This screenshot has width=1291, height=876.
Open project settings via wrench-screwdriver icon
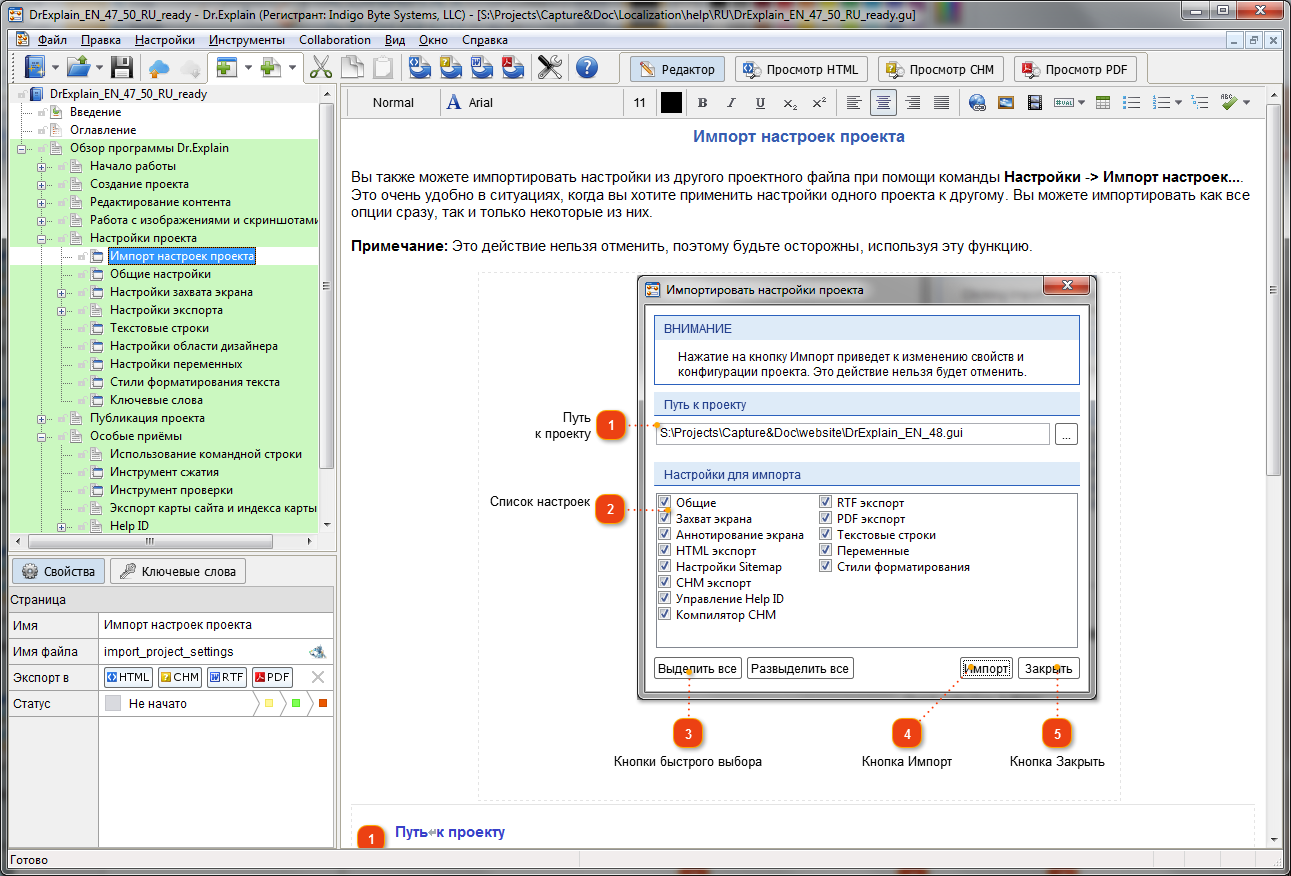(550, 68)
